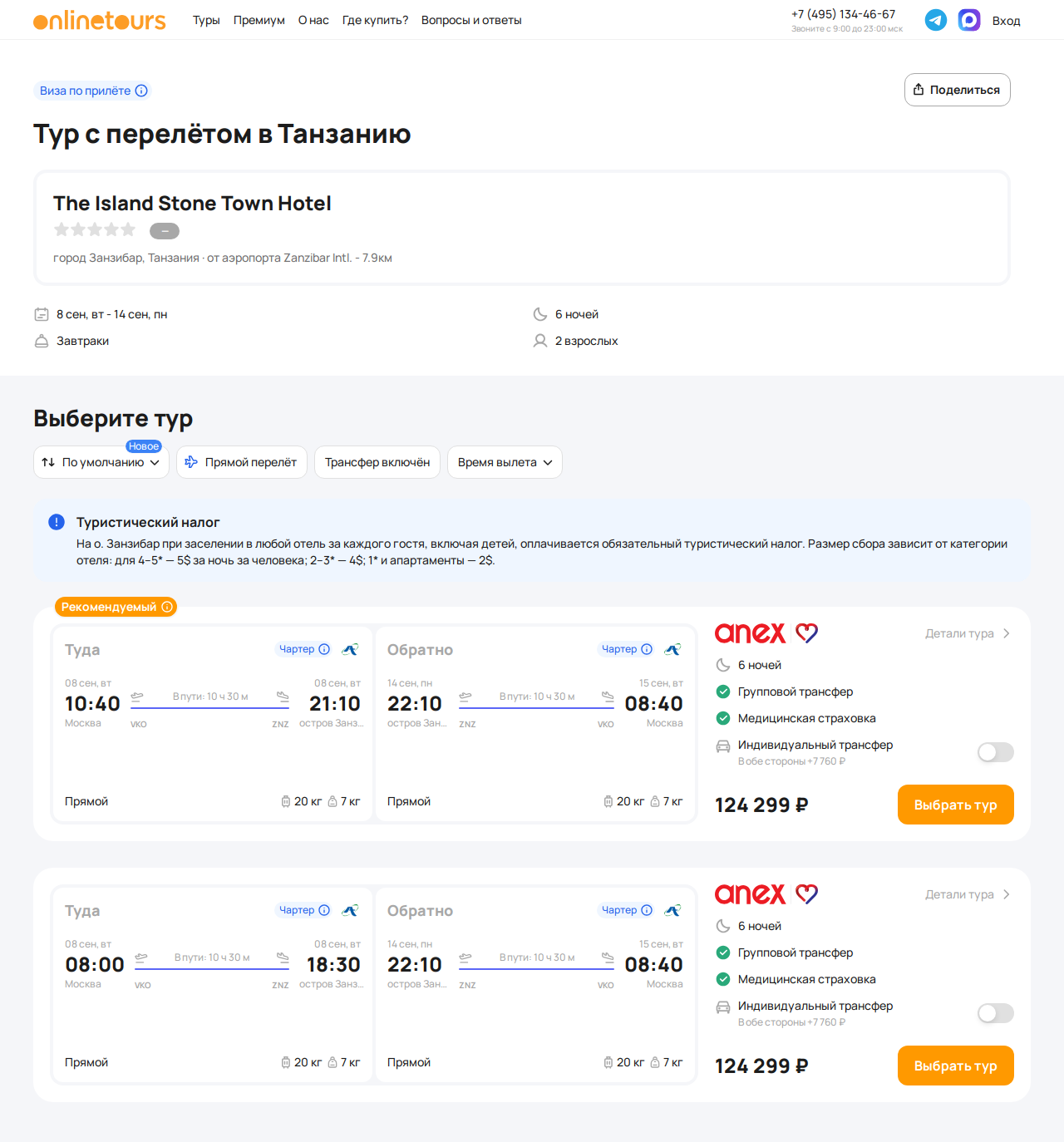Click the Поделиться button
The height and width of the screenshot is (1142, 1064).
[958, 90]
